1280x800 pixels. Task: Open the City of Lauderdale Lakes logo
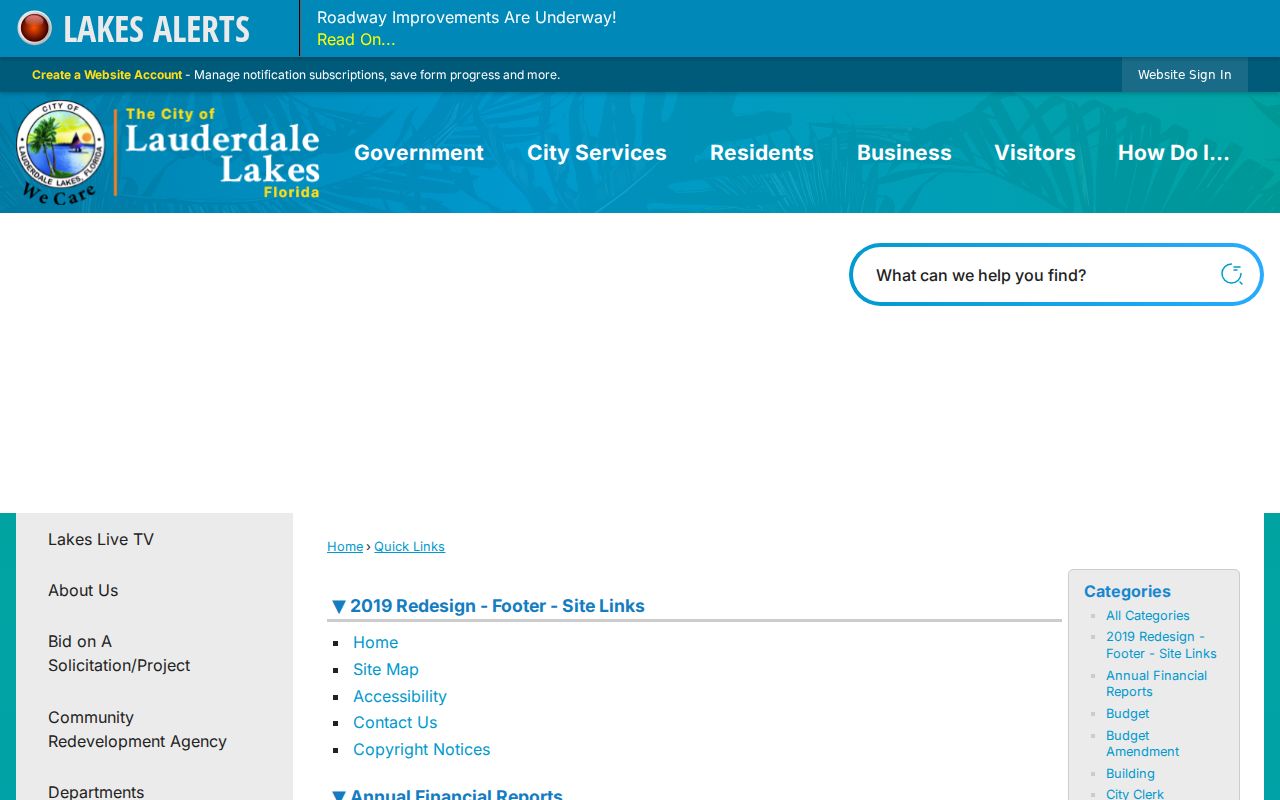pyautogui.click(x=168, y=153)
